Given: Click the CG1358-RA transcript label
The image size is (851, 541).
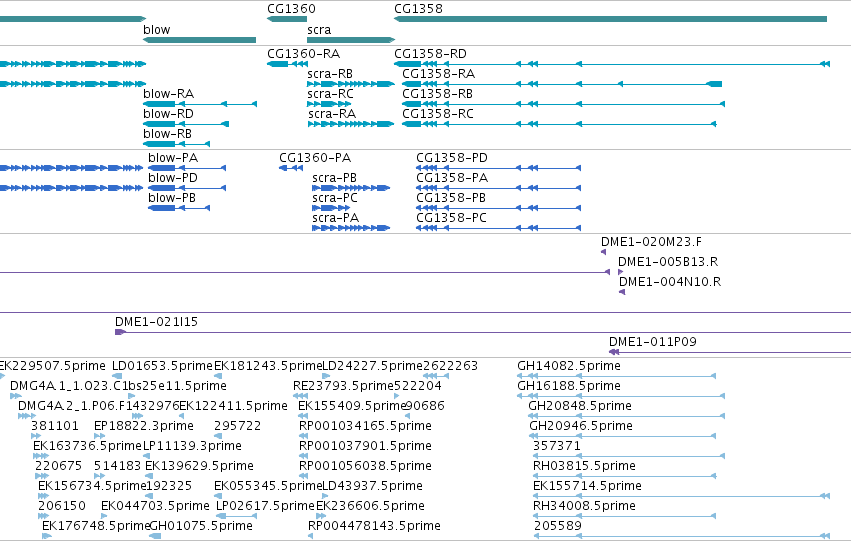Looking at the screenshot, I should pyautogui.click(x=439, y=74).
